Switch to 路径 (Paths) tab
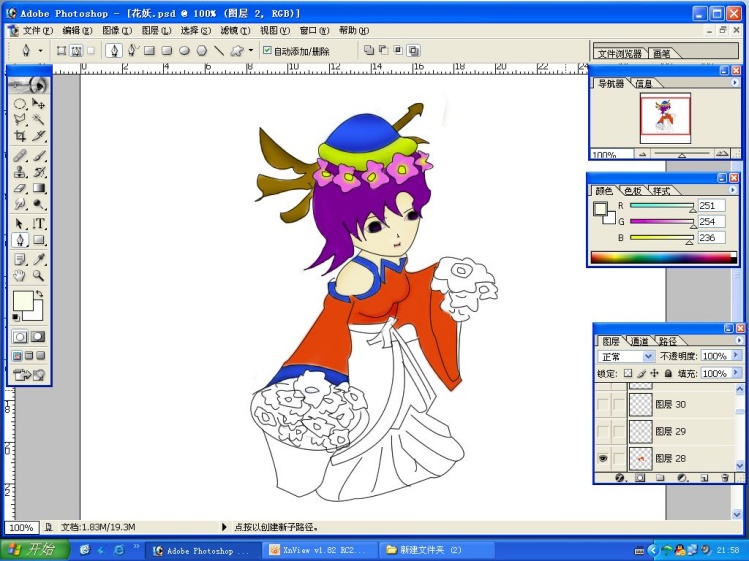749x561 pixels. tap(668, 341)
